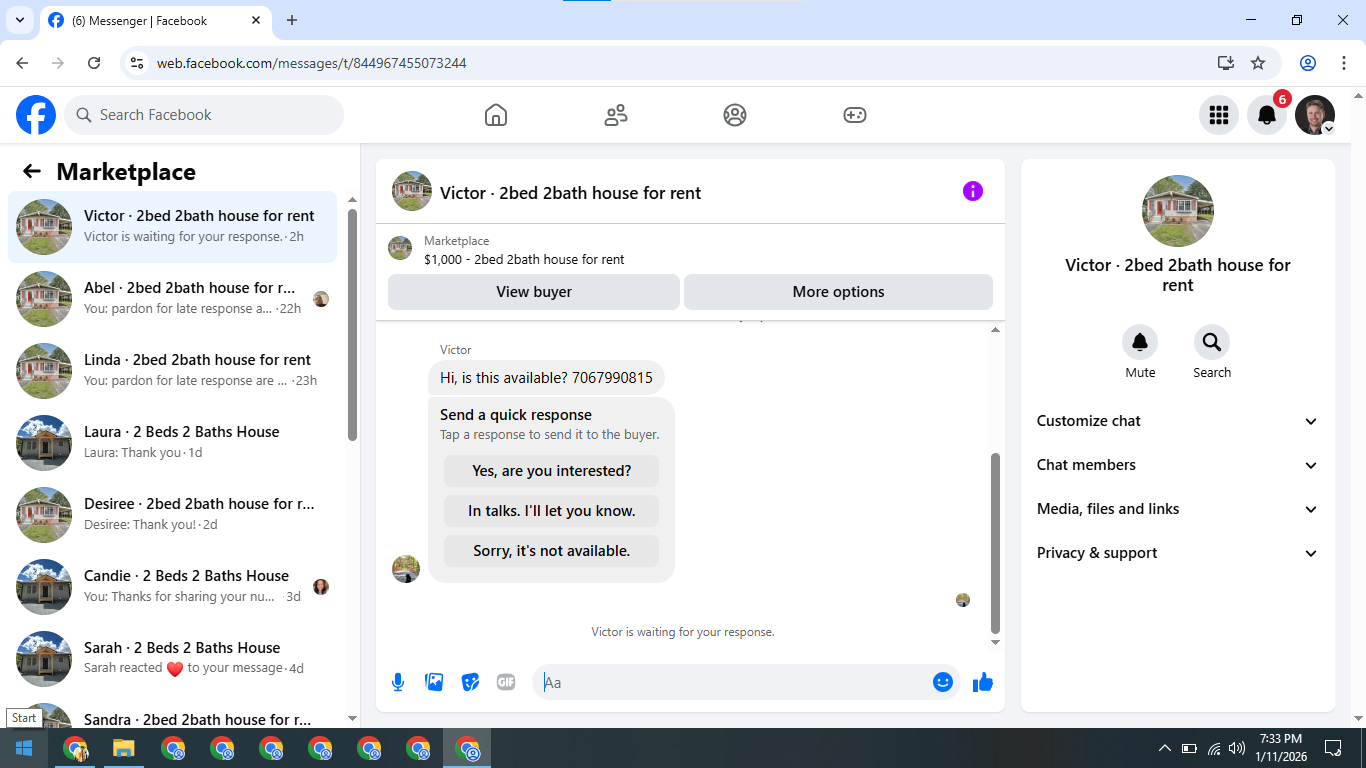This screenshot has height=768, width=1366.
Task: Open the Windows Start menu
Action: [24, 748]
